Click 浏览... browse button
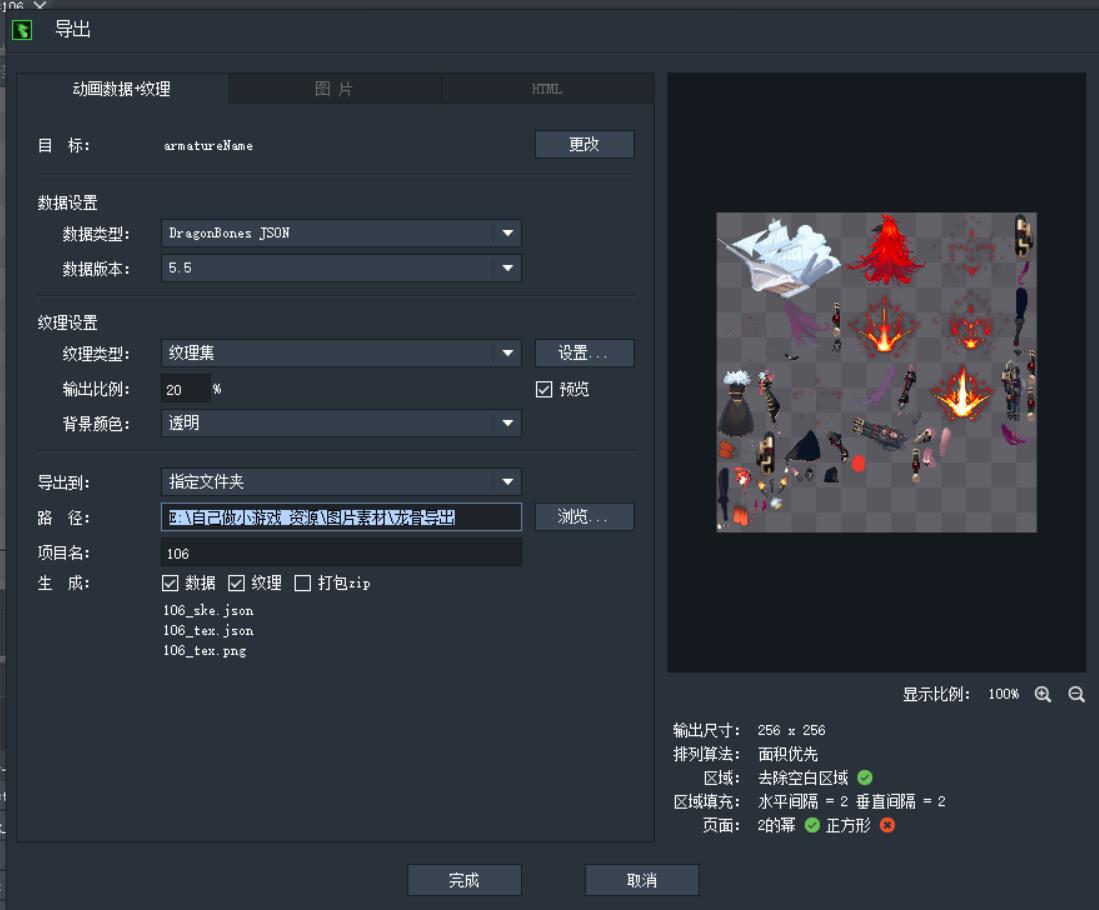The image size is (1099, 910). 585,517
